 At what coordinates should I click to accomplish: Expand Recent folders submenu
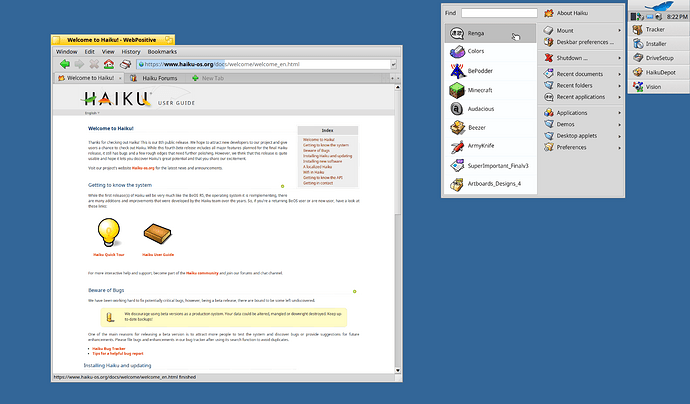coord(581,85)
